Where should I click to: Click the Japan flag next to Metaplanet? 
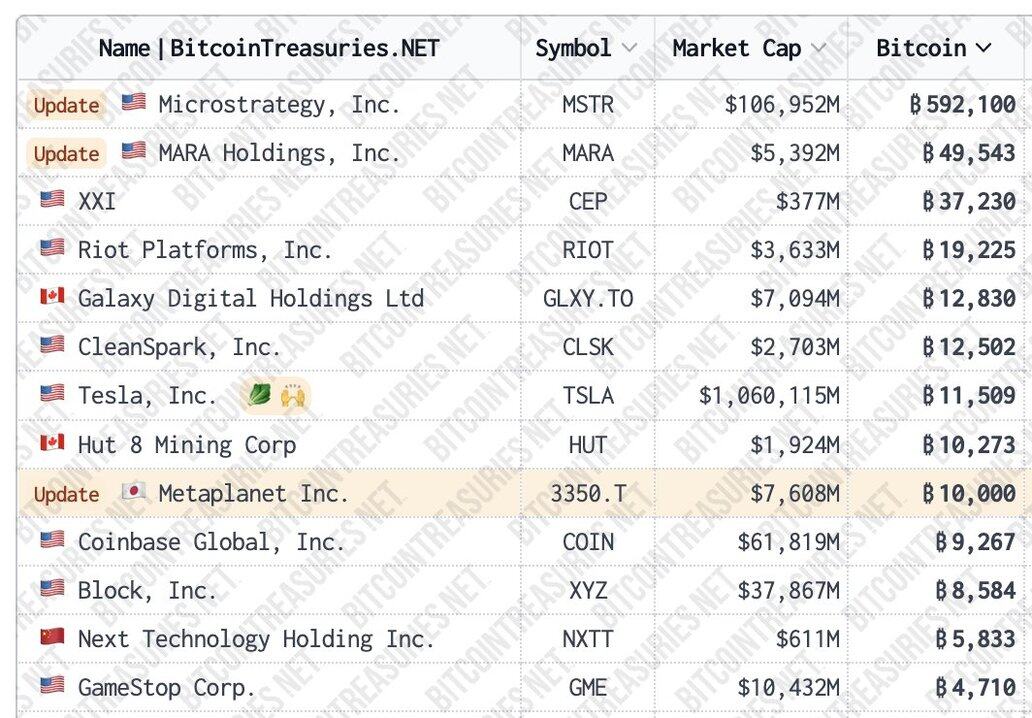(x=133, y=493)
